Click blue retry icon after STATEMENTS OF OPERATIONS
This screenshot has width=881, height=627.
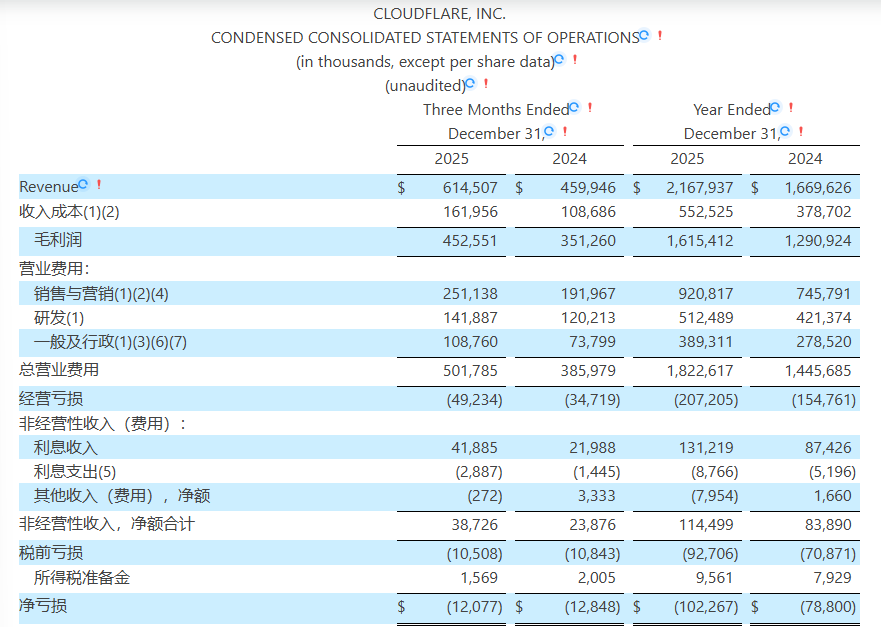pyautogui.click(x=645, y=36)
